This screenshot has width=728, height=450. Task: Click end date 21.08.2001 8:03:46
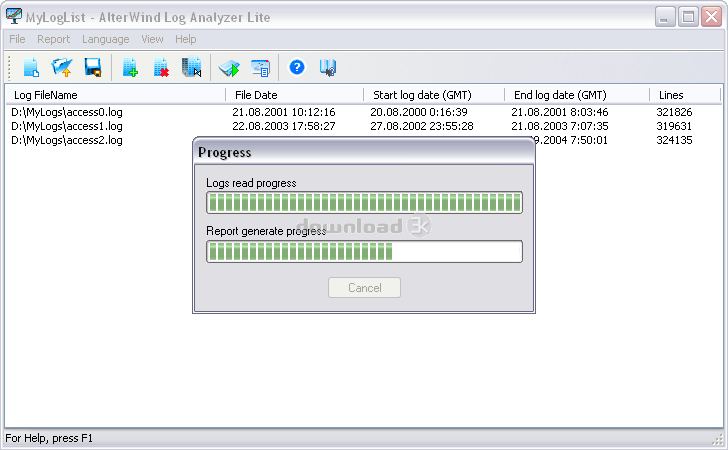coord(559,112)
